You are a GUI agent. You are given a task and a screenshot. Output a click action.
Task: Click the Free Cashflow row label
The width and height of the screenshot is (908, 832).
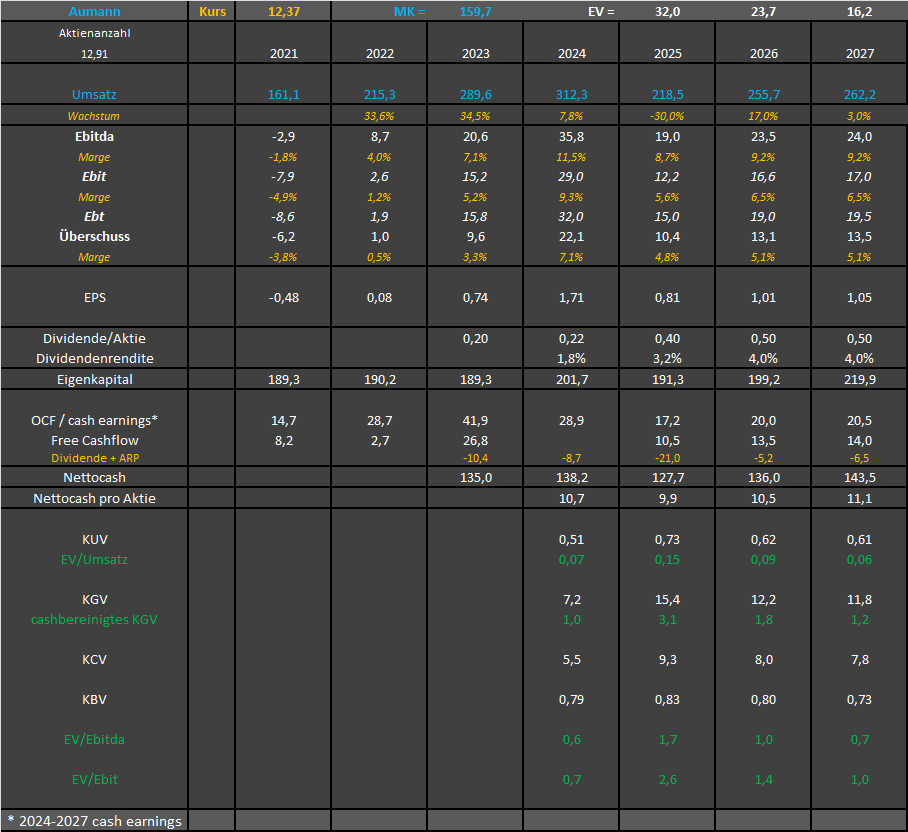(x=94, y=440)
